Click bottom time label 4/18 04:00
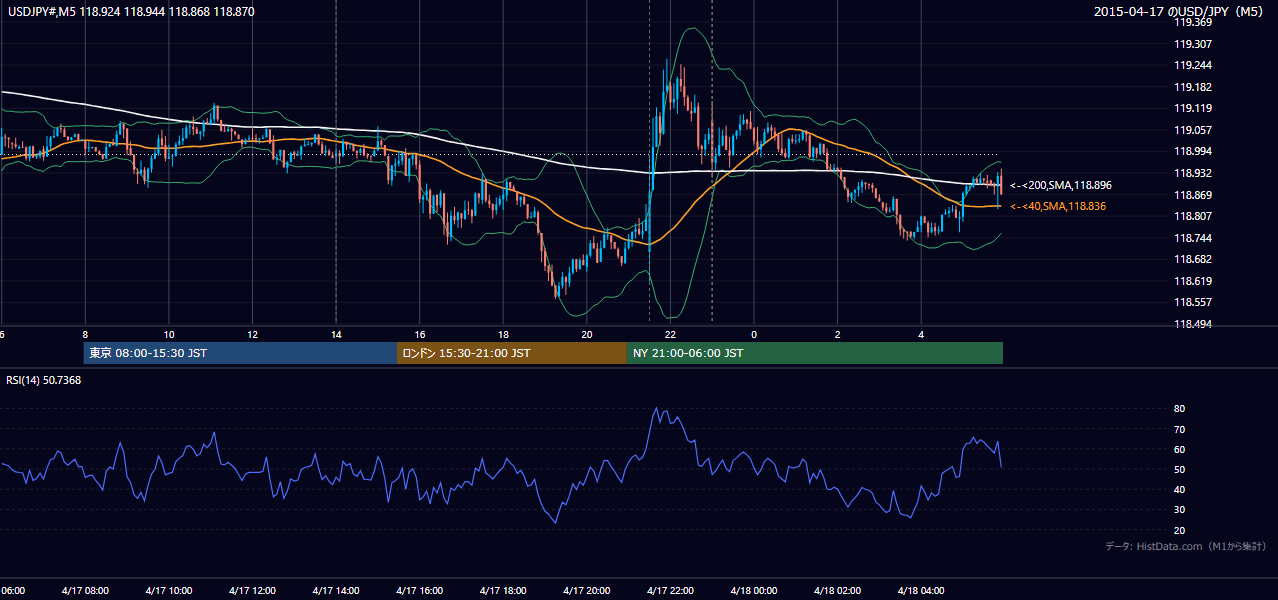 [x=921, y=590]
